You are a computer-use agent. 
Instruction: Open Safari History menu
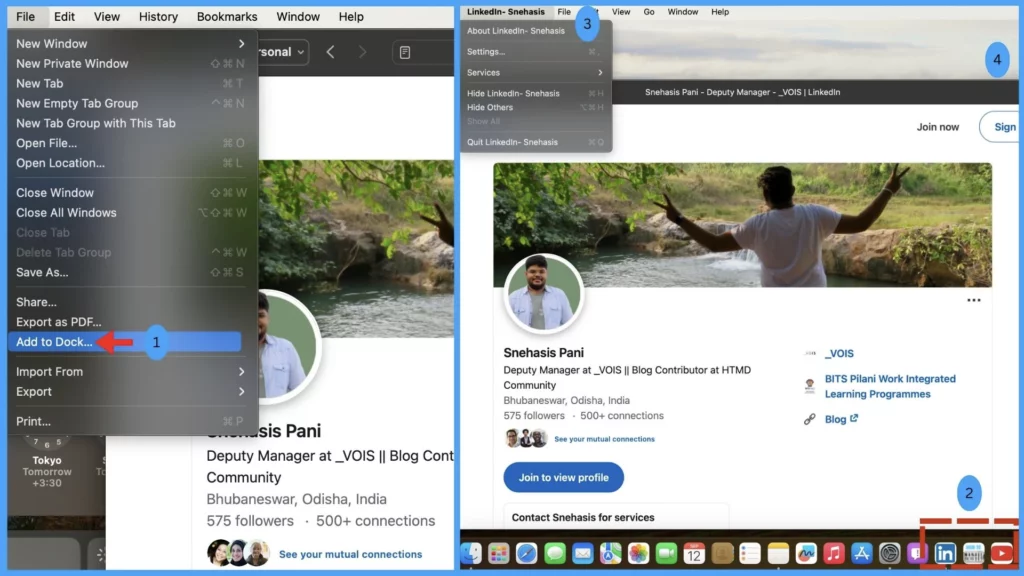click(x=158, y=16)
